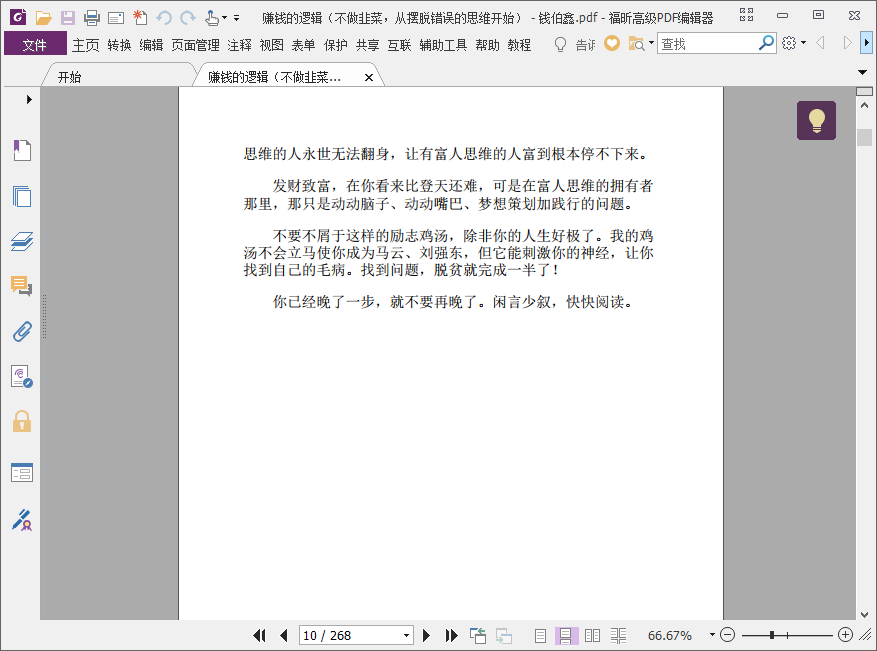The image size is (877, 651).
Task: Click the orange heart icon
Action: coord(612,43)
